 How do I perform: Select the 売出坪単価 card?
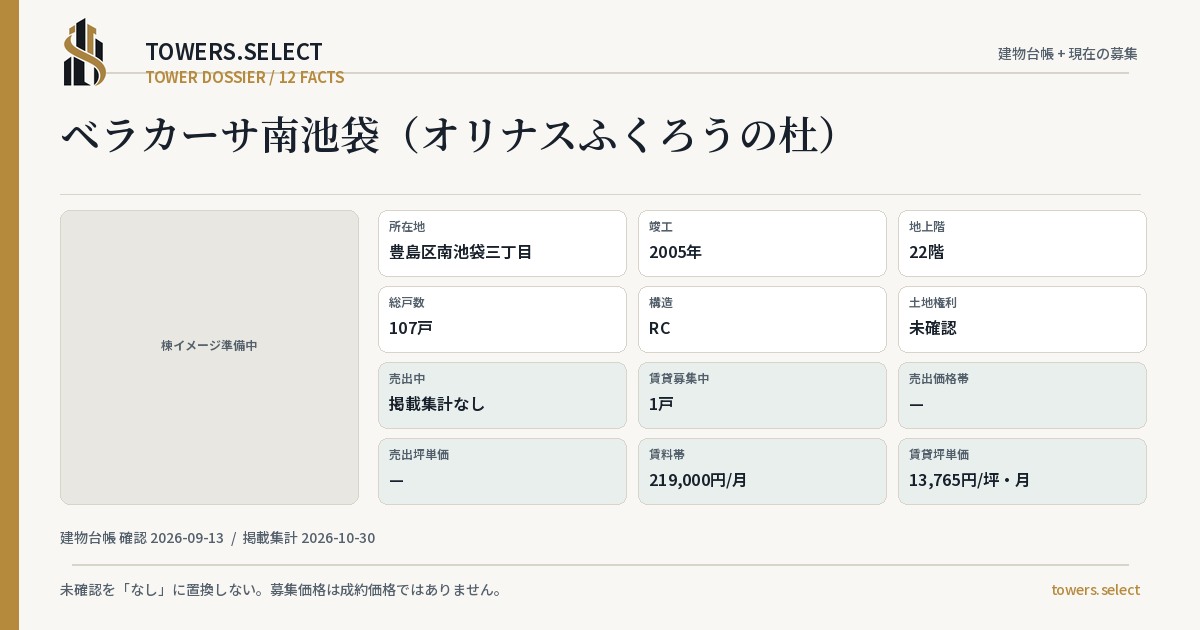[x=502, y=471]
